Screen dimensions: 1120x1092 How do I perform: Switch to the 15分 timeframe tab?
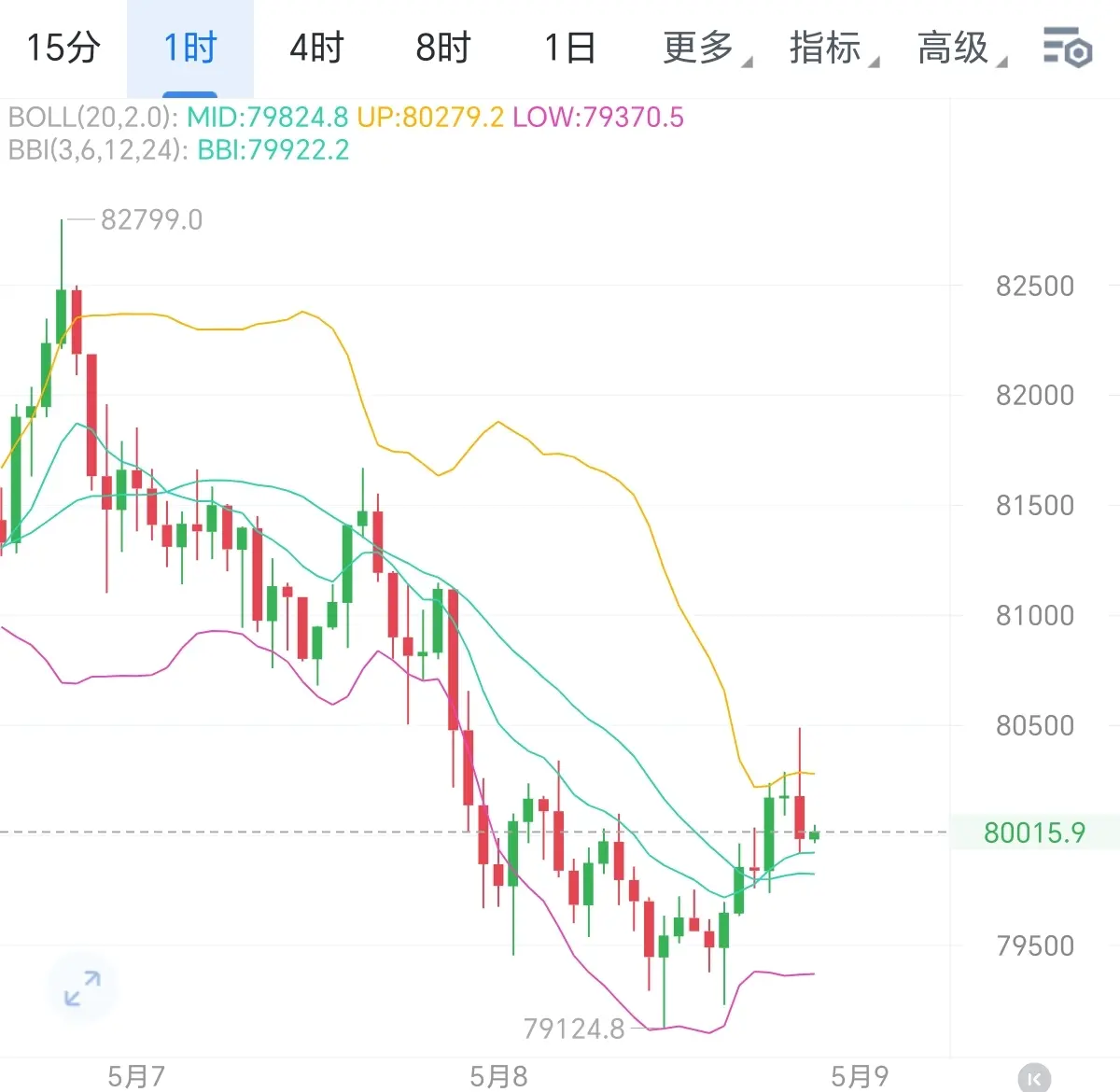tap(63, 48)
